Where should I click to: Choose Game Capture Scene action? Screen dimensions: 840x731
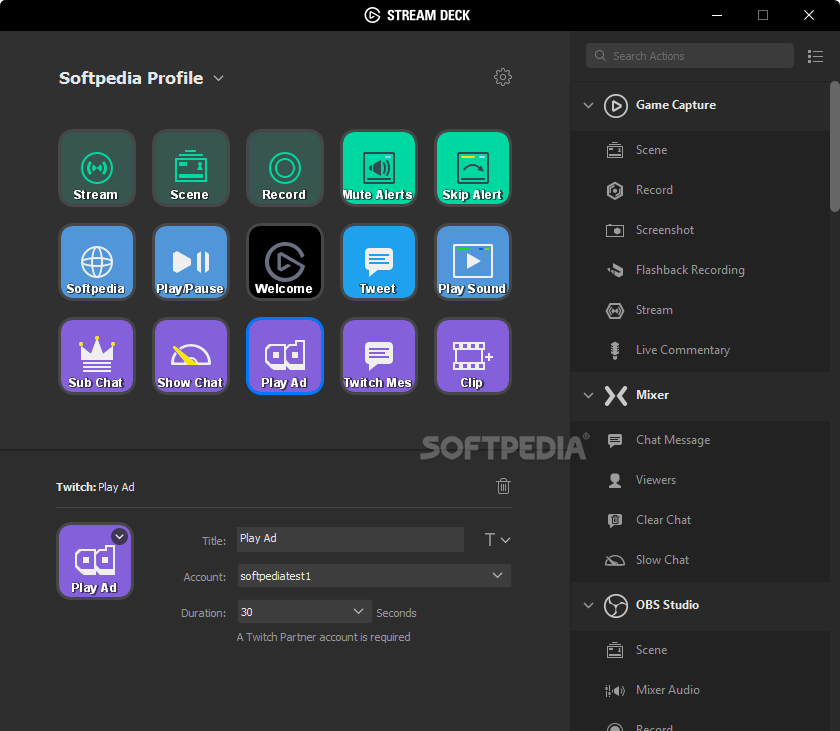coord(701,150)
